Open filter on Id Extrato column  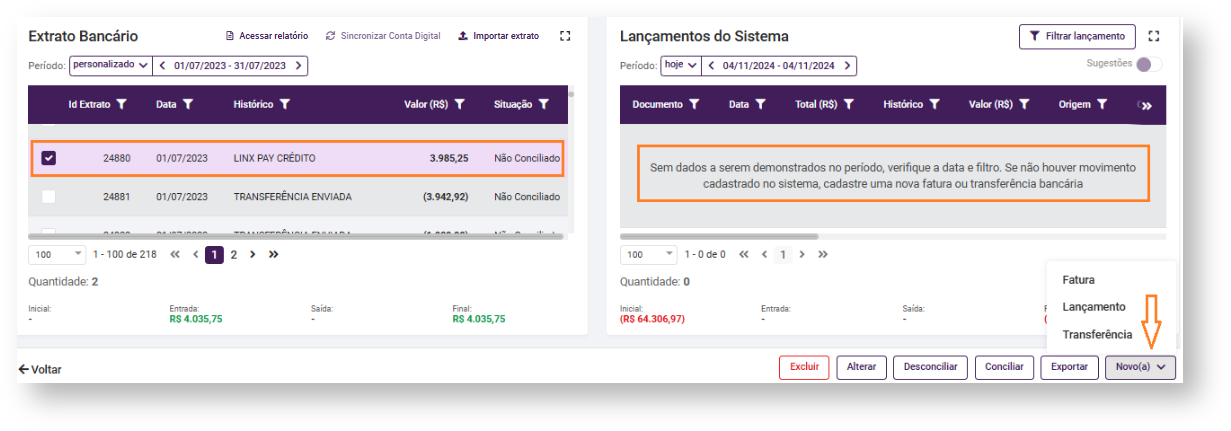pyautogui.click(x=122, y=104)
